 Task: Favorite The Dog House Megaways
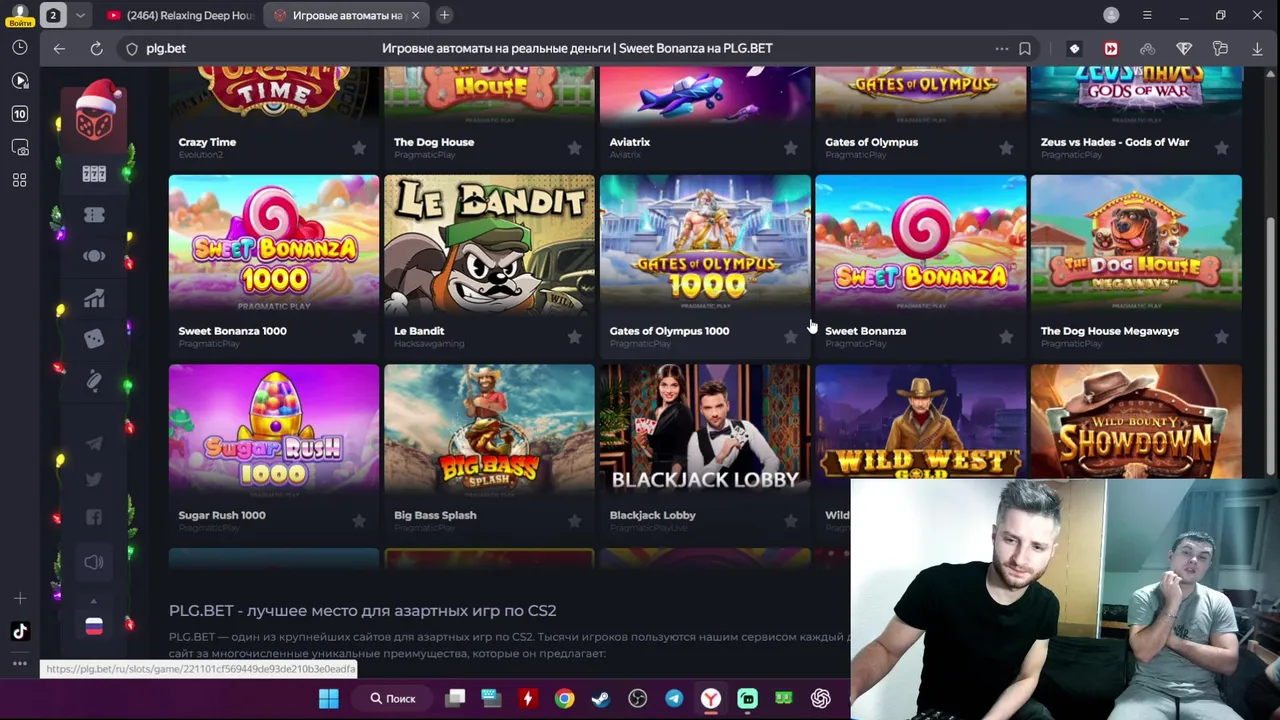(x=1222, y=337)
